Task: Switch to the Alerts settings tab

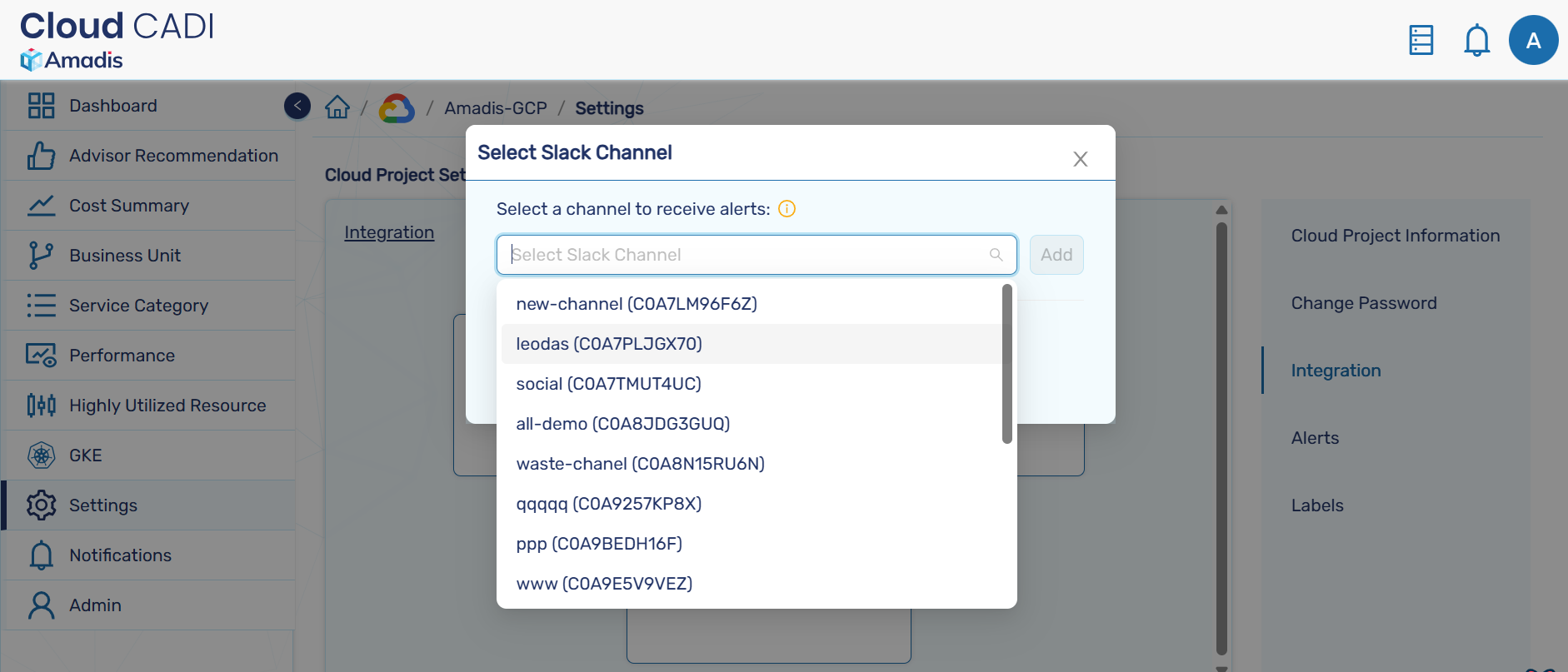Action: [1315, 438]
